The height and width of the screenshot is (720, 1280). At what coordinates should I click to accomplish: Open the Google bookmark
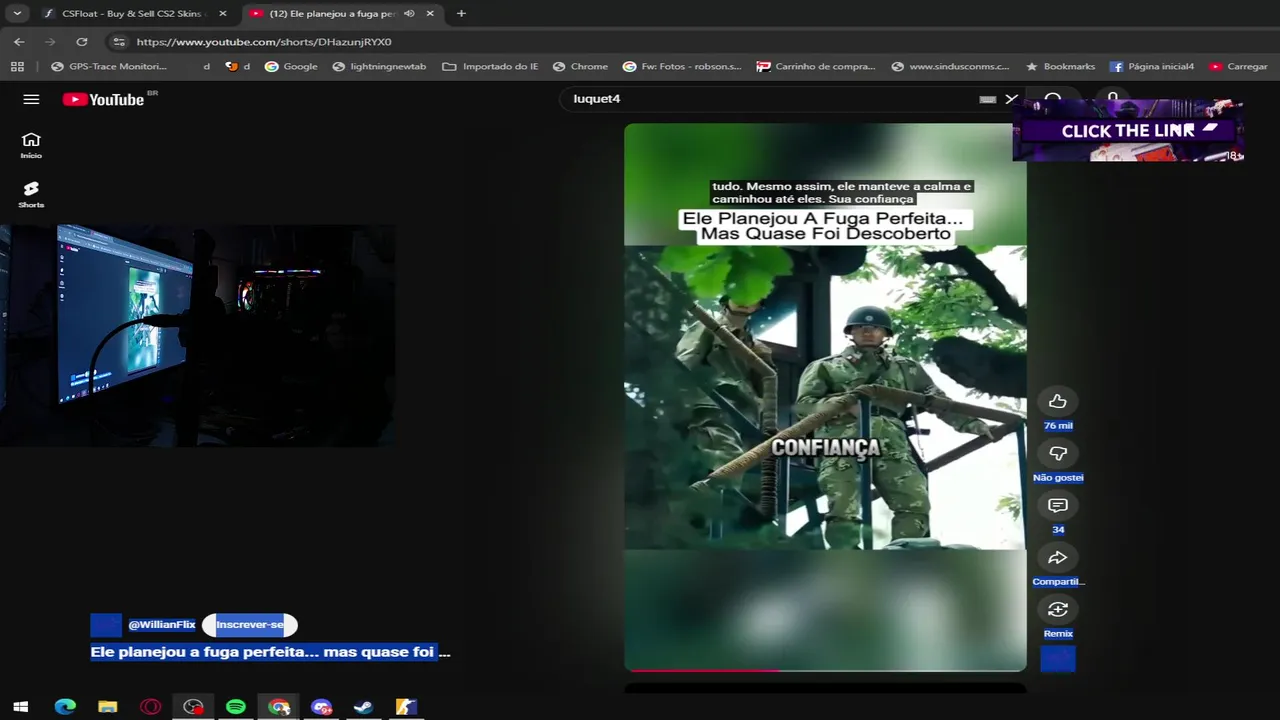click(x=291, y=66)
